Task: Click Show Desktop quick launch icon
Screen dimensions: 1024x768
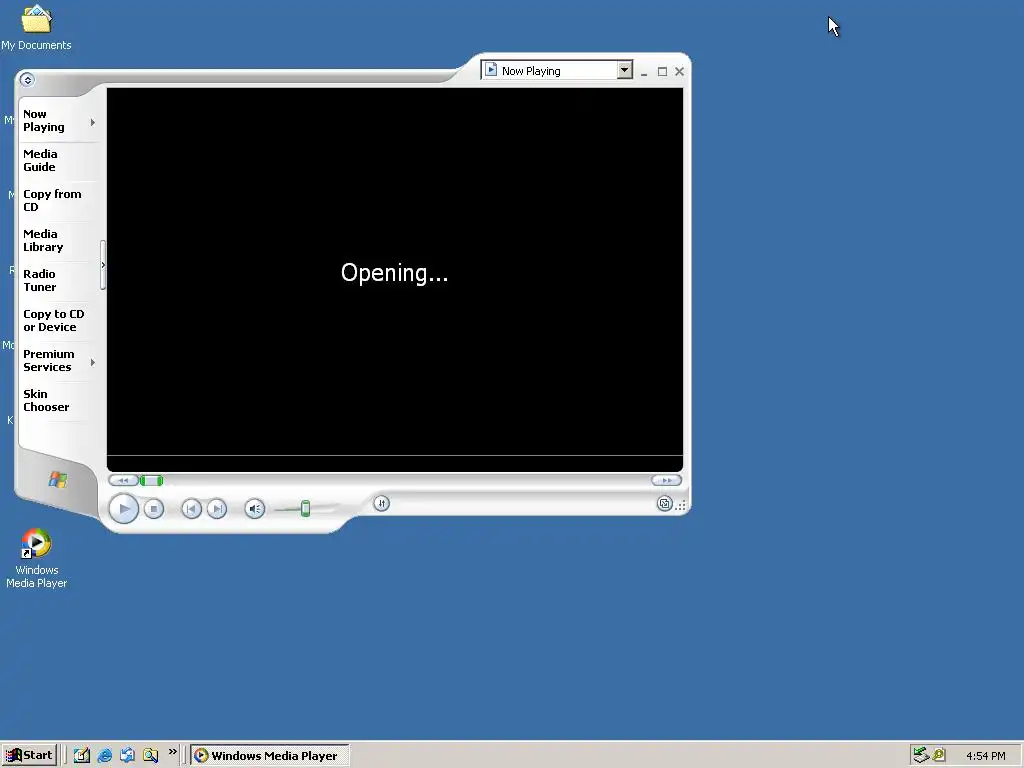Action: tap(82, 756)
